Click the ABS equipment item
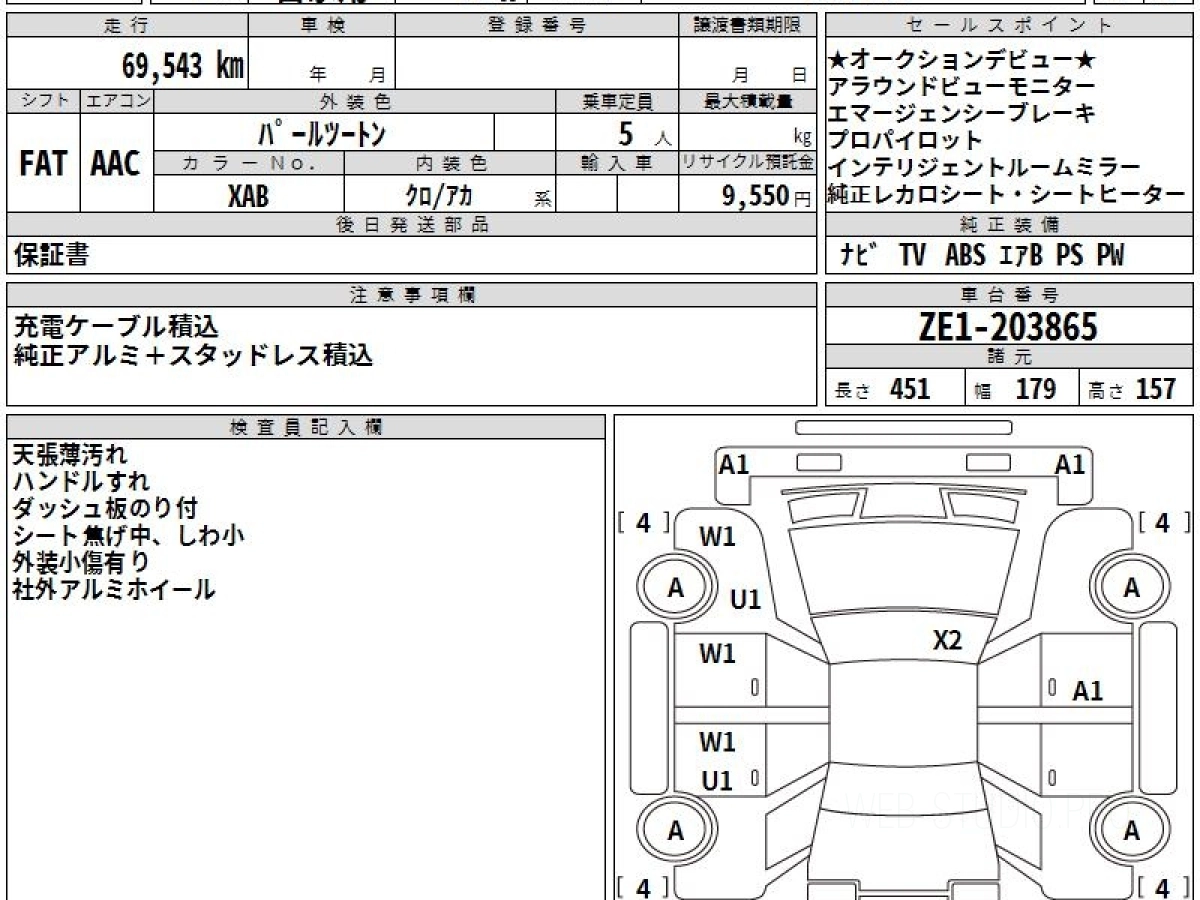The image size is (1200, 900). tap(964, 256)
